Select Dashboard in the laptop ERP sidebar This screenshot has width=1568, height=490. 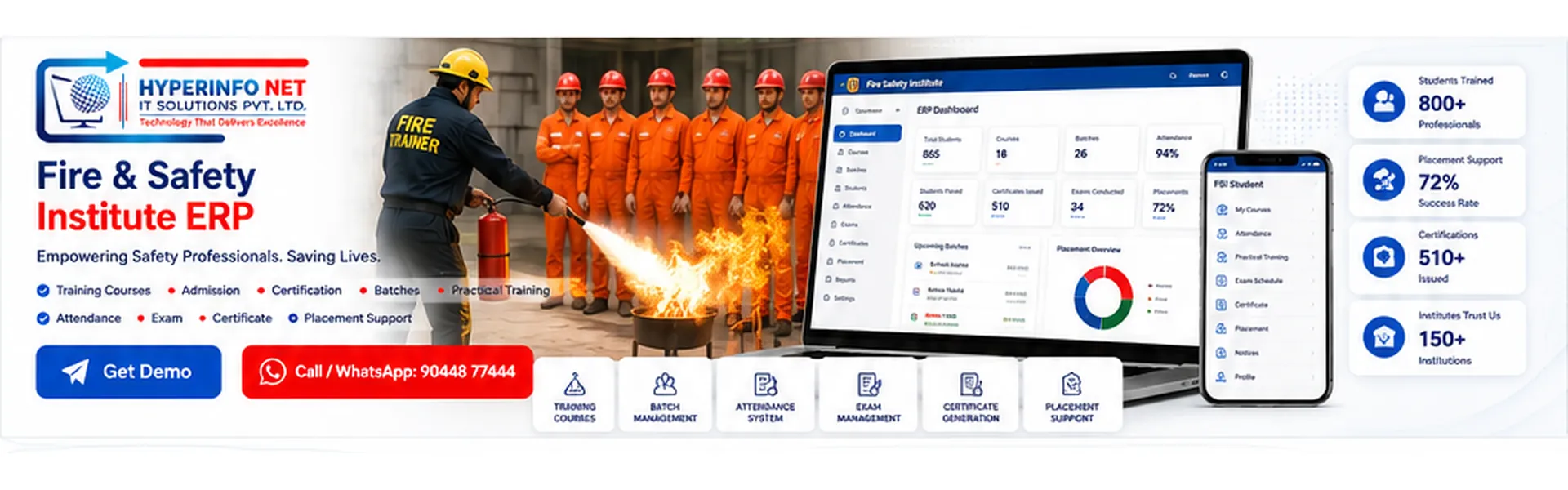(867, 133)
